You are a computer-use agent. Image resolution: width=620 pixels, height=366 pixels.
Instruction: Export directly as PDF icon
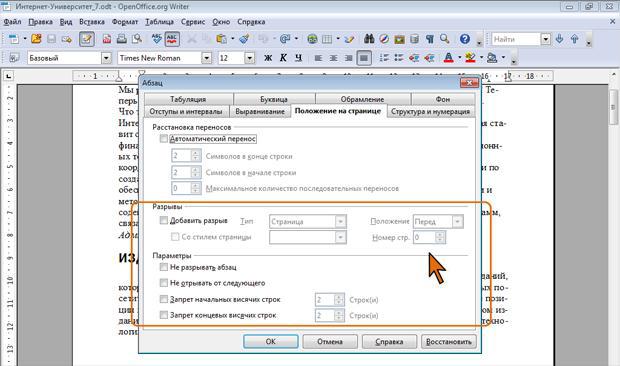click(107, 39)
